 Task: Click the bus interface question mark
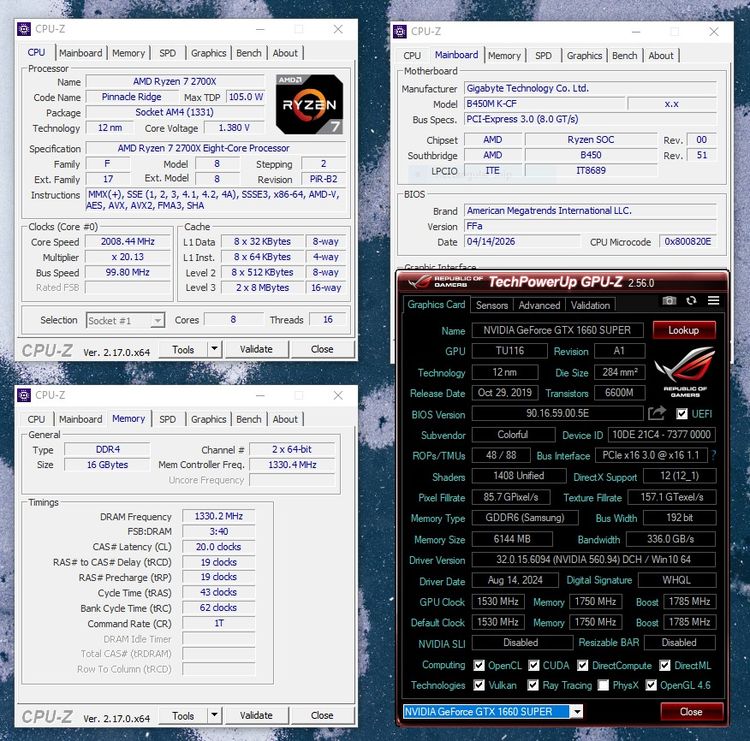(x=714, y=455)
